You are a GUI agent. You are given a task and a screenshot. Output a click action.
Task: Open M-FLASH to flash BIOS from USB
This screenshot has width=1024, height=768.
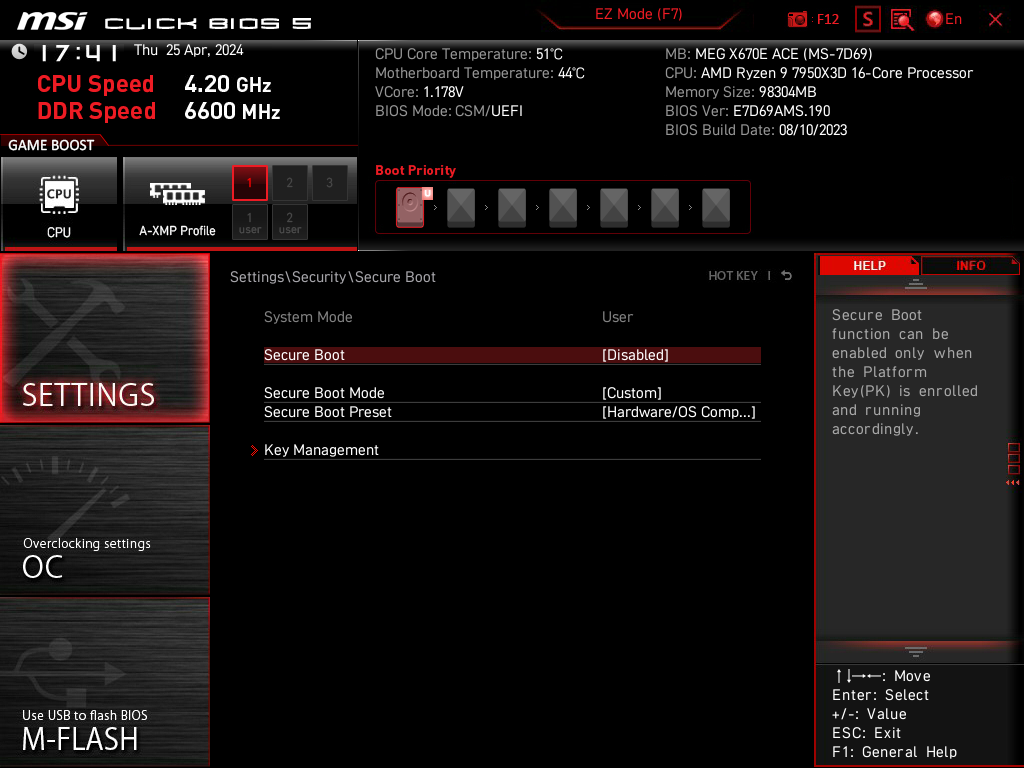(104, 681)
